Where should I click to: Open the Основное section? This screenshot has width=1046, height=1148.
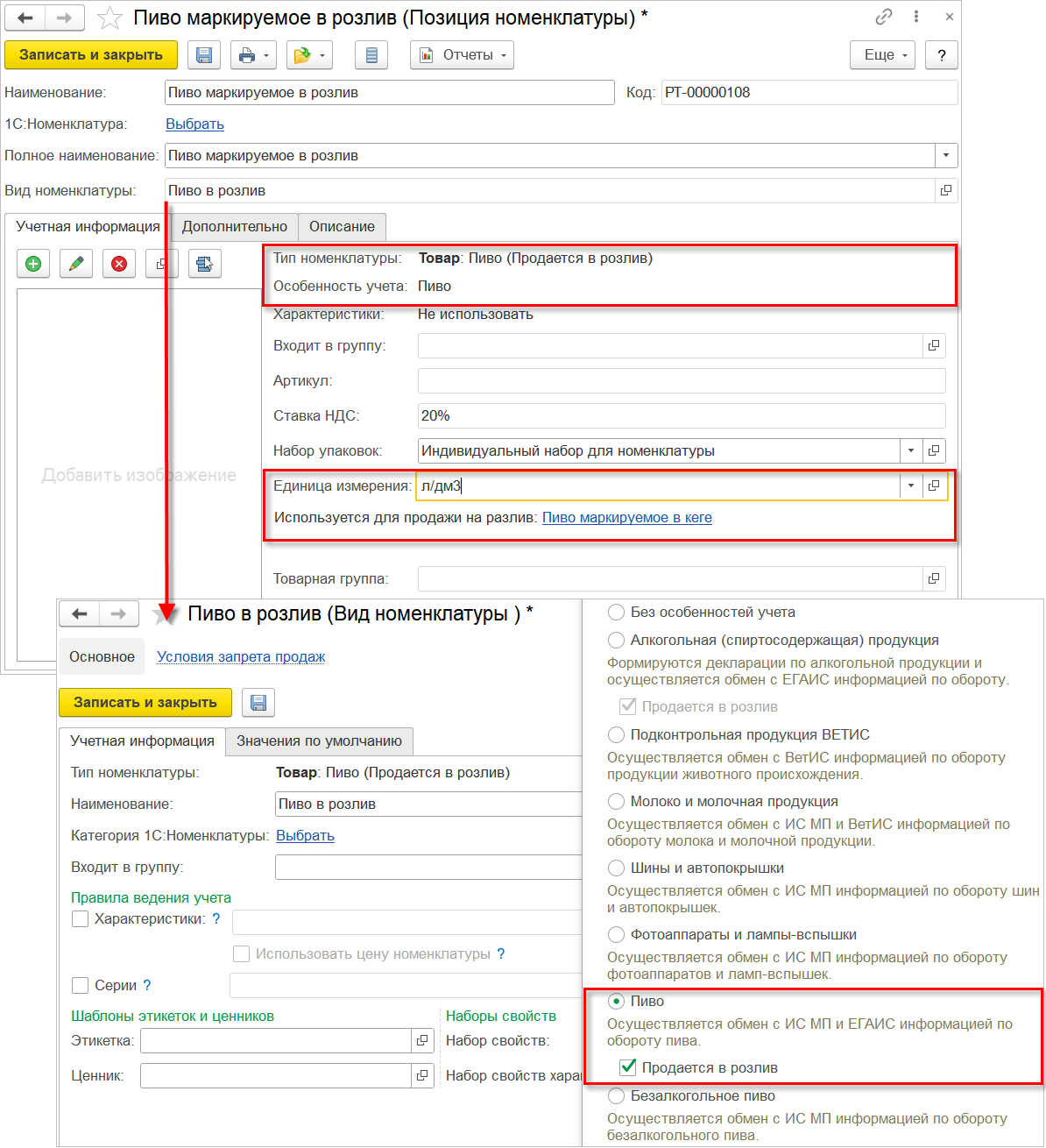pos(102,656)
